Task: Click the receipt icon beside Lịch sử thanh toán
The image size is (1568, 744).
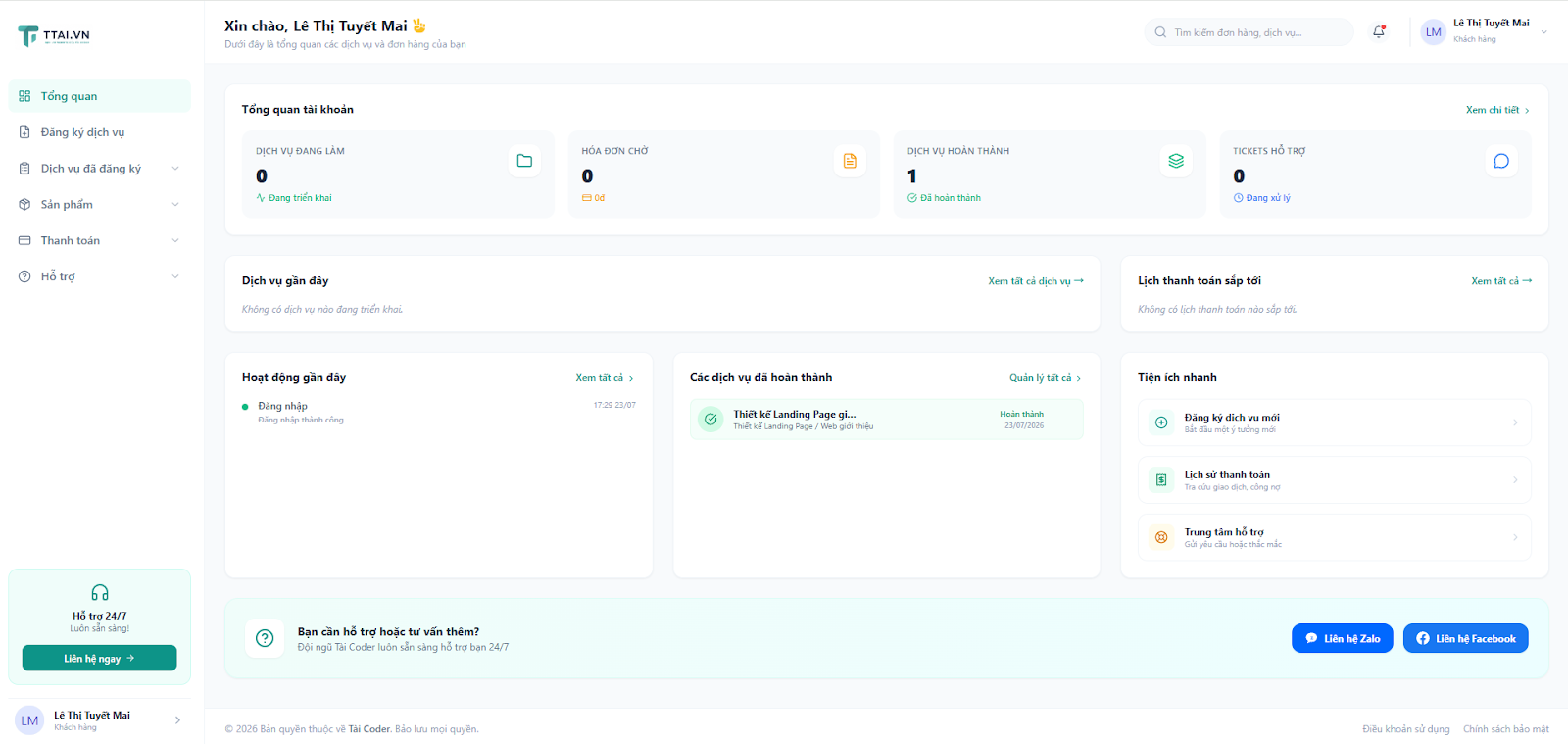Action: (x=1161, y=480)
